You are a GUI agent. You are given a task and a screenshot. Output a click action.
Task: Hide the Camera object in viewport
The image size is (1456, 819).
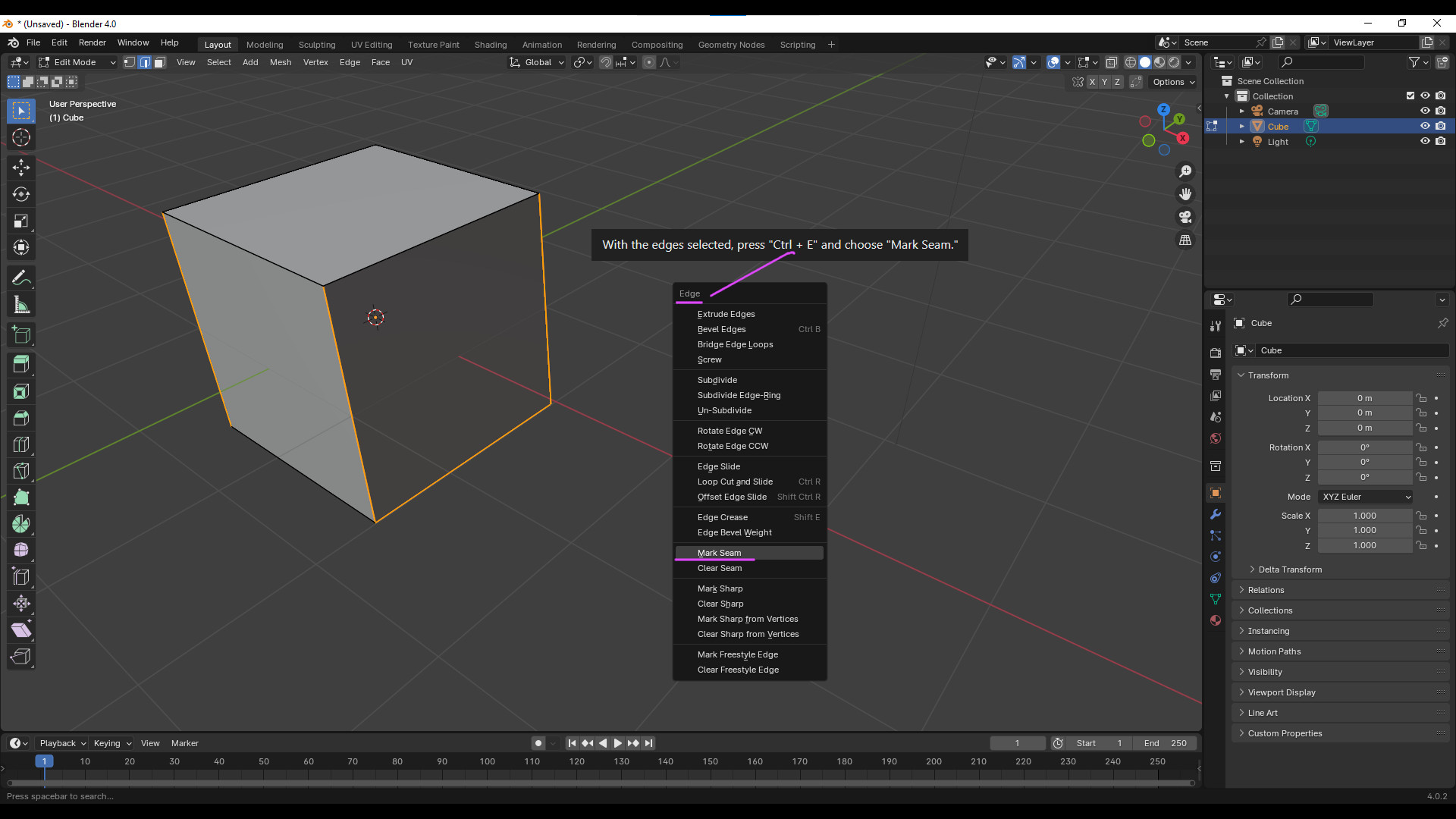pyautogui.click(x=1425, y=111)
